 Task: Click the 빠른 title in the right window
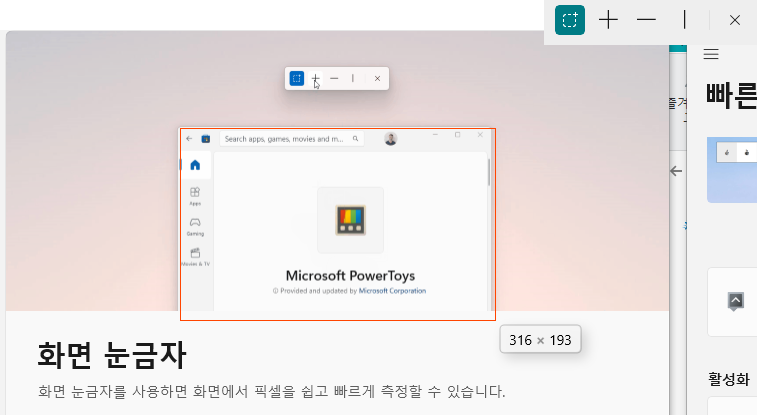click(x=731, y=95)
